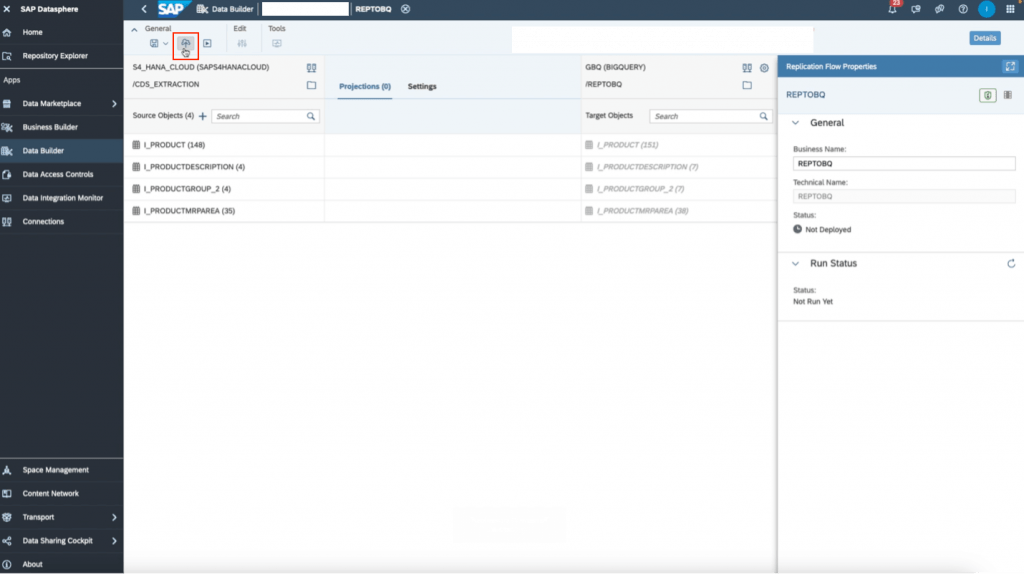Image resolution: width=1024 pixels, height=575 pixels.
Task: Click the green status icon beside REPTOBQ
Action: (x=987, y=95)
